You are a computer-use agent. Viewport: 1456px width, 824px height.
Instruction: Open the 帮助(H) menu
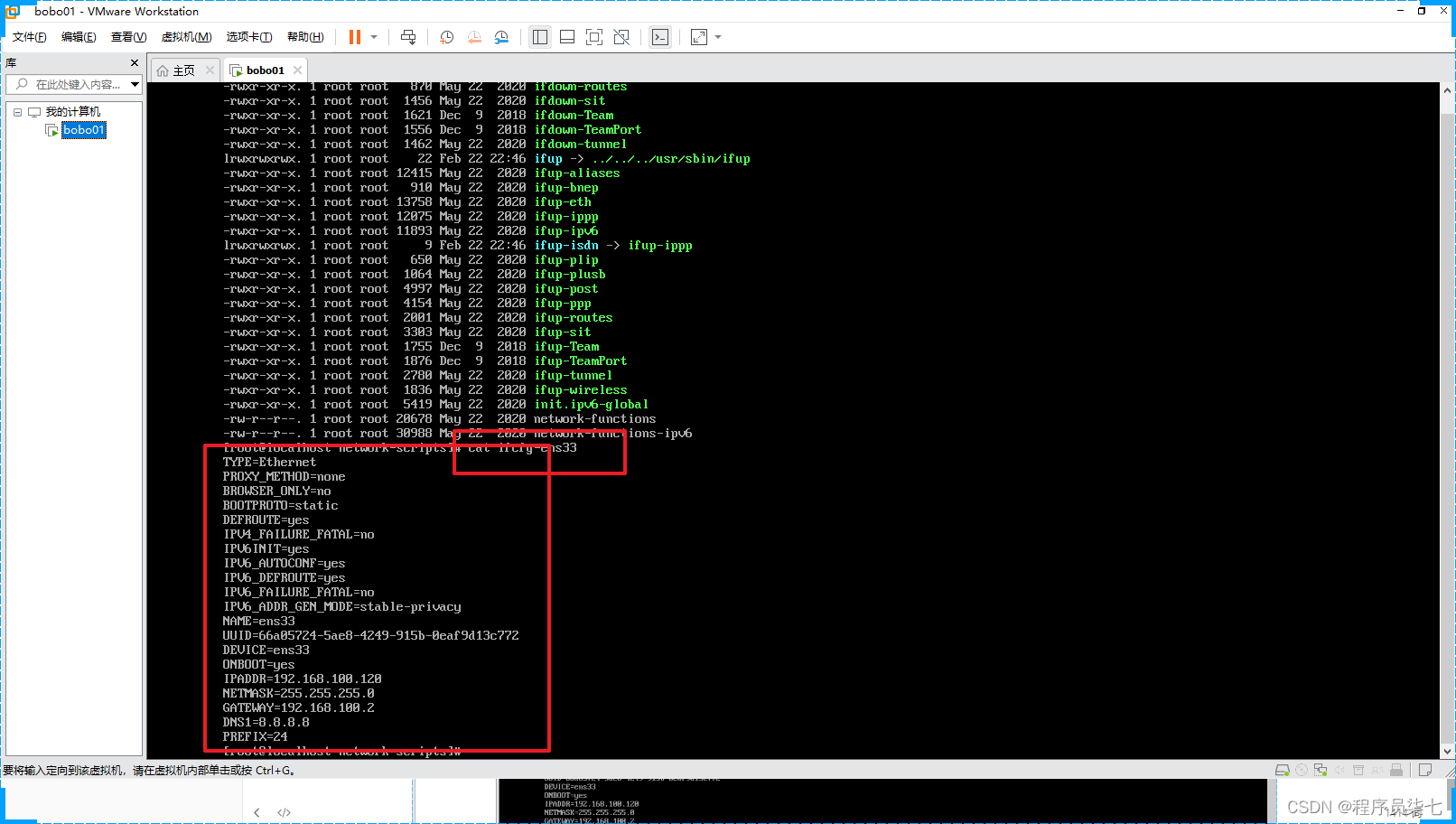305,37
